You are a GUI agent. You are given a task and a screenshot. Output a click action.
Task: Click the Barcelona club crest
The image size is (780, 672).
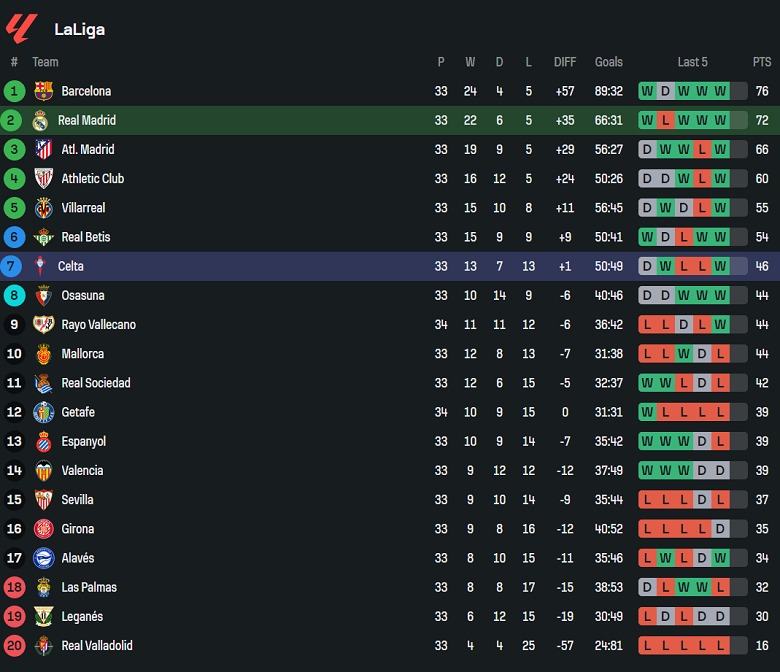pos(43,91)
